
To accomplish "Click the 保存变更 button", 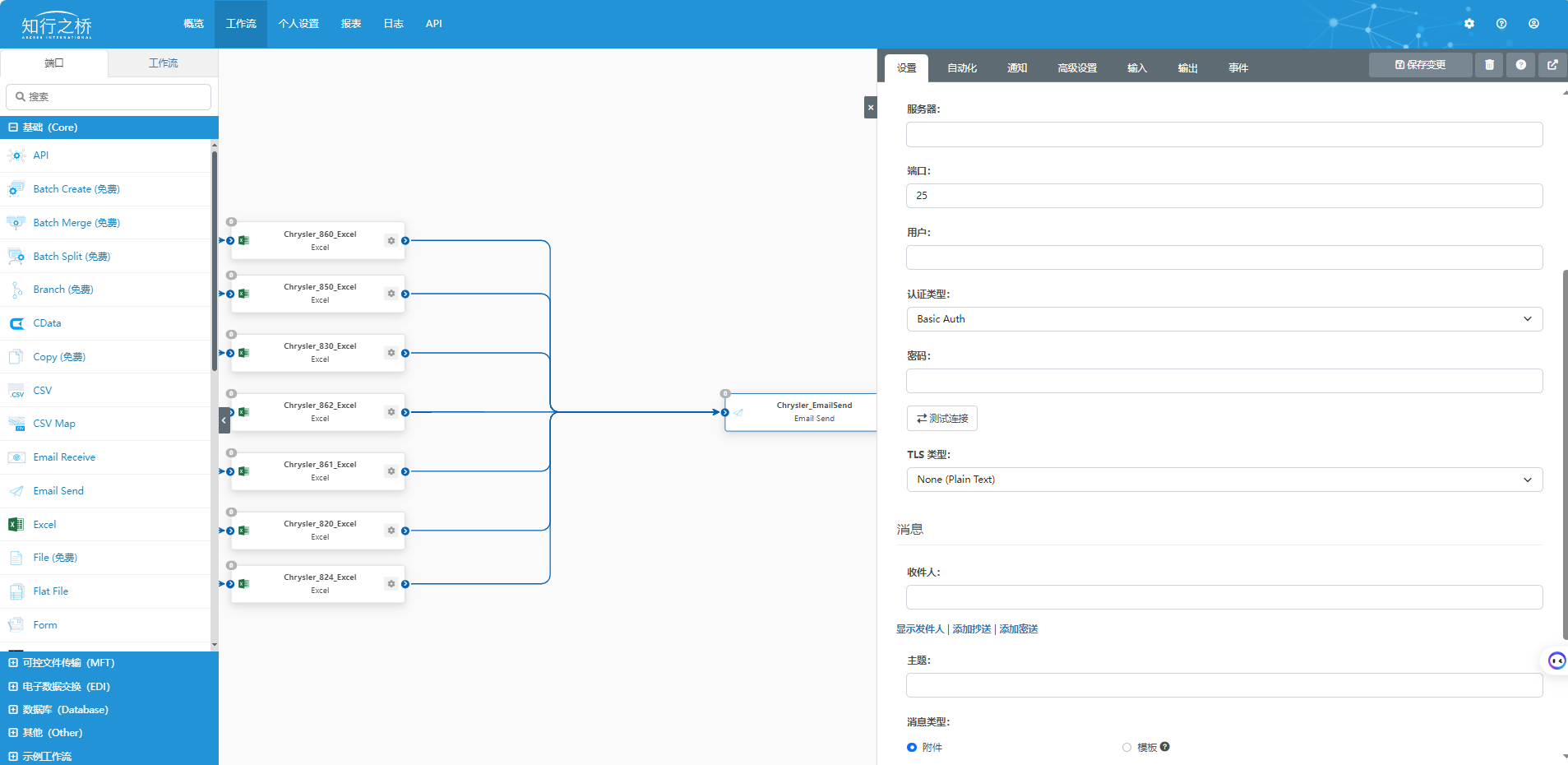I will click(1420, 65).
